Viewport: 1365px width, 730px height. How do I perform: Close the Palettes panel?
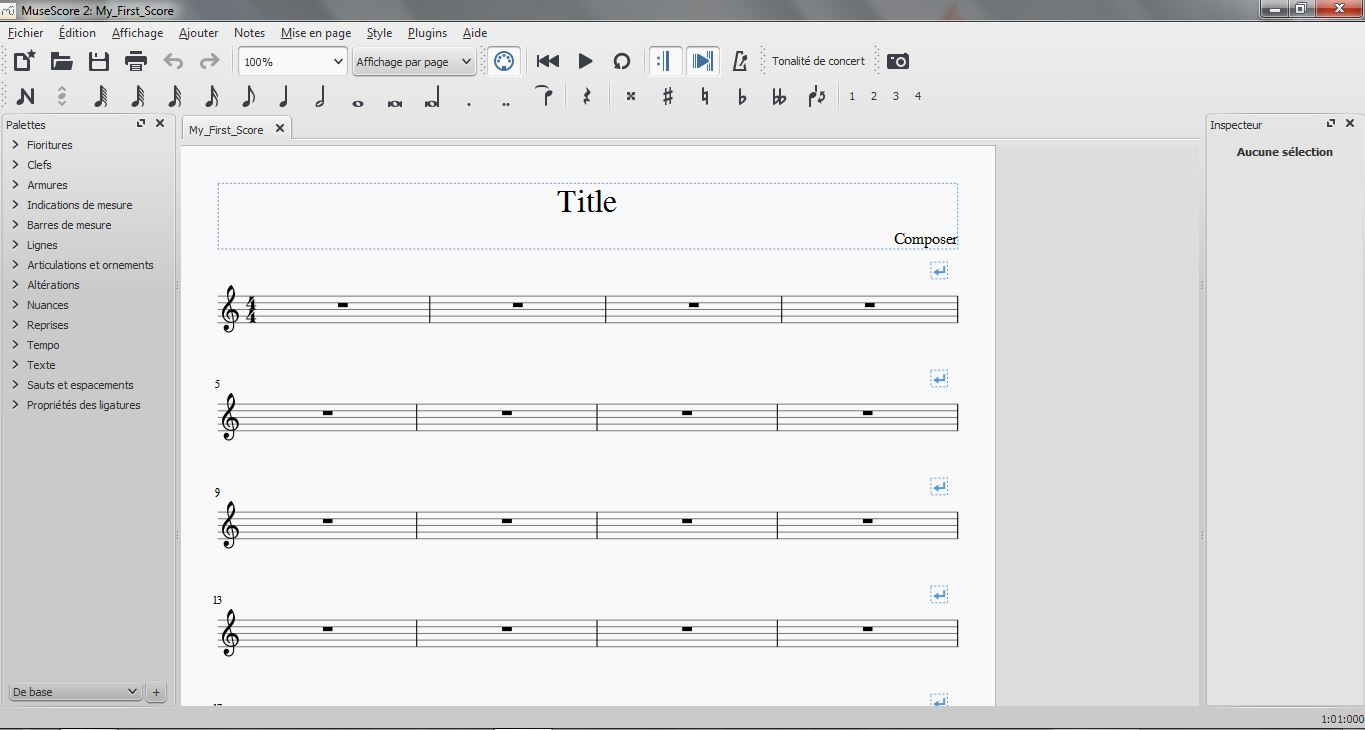160,123
